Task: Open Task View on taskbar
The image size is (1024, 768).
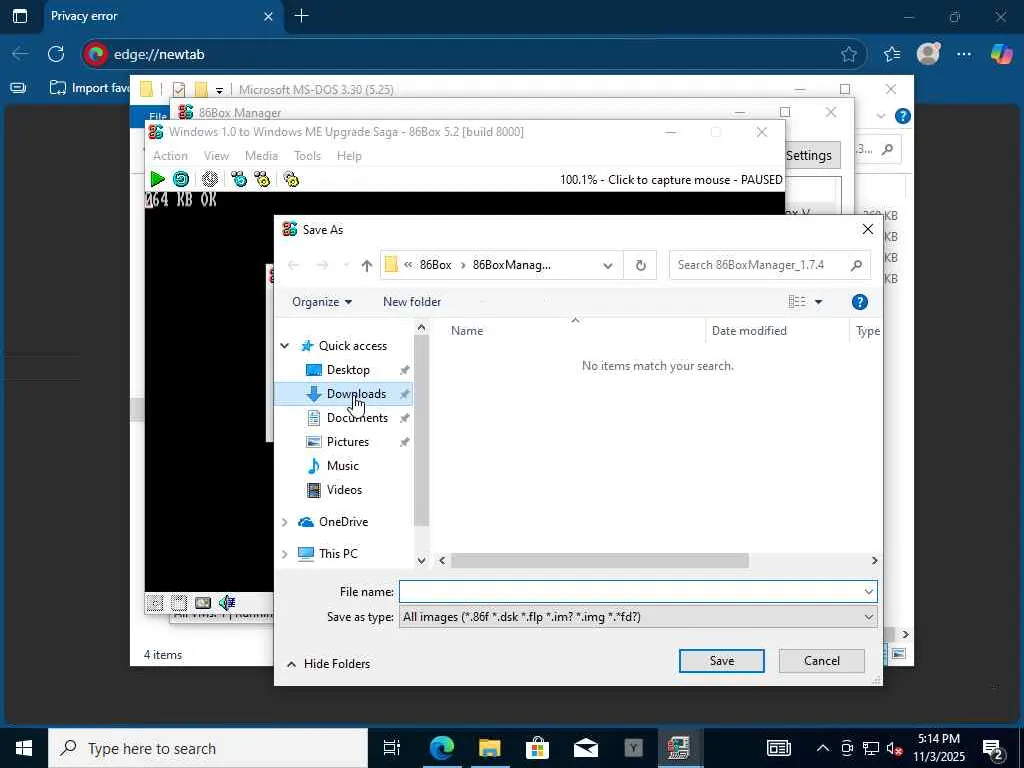Action: tap(392, 748)
